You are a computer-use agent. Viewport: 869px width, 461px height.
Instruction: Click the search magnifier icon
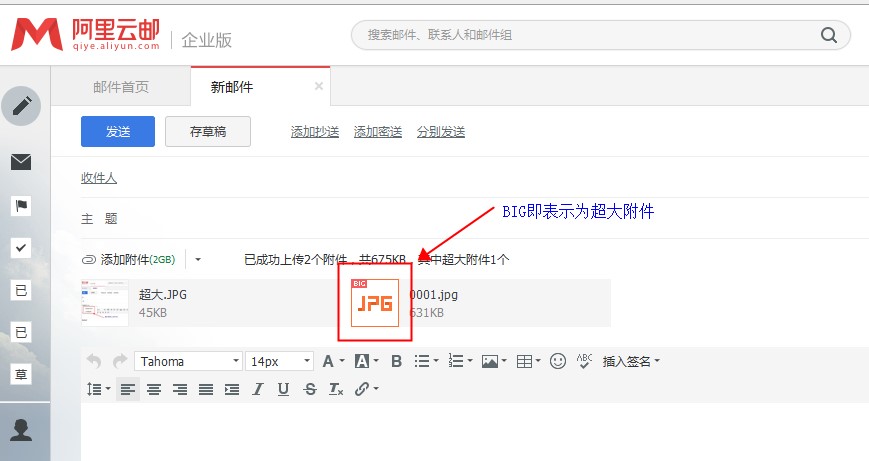click(x=829, y=36)
